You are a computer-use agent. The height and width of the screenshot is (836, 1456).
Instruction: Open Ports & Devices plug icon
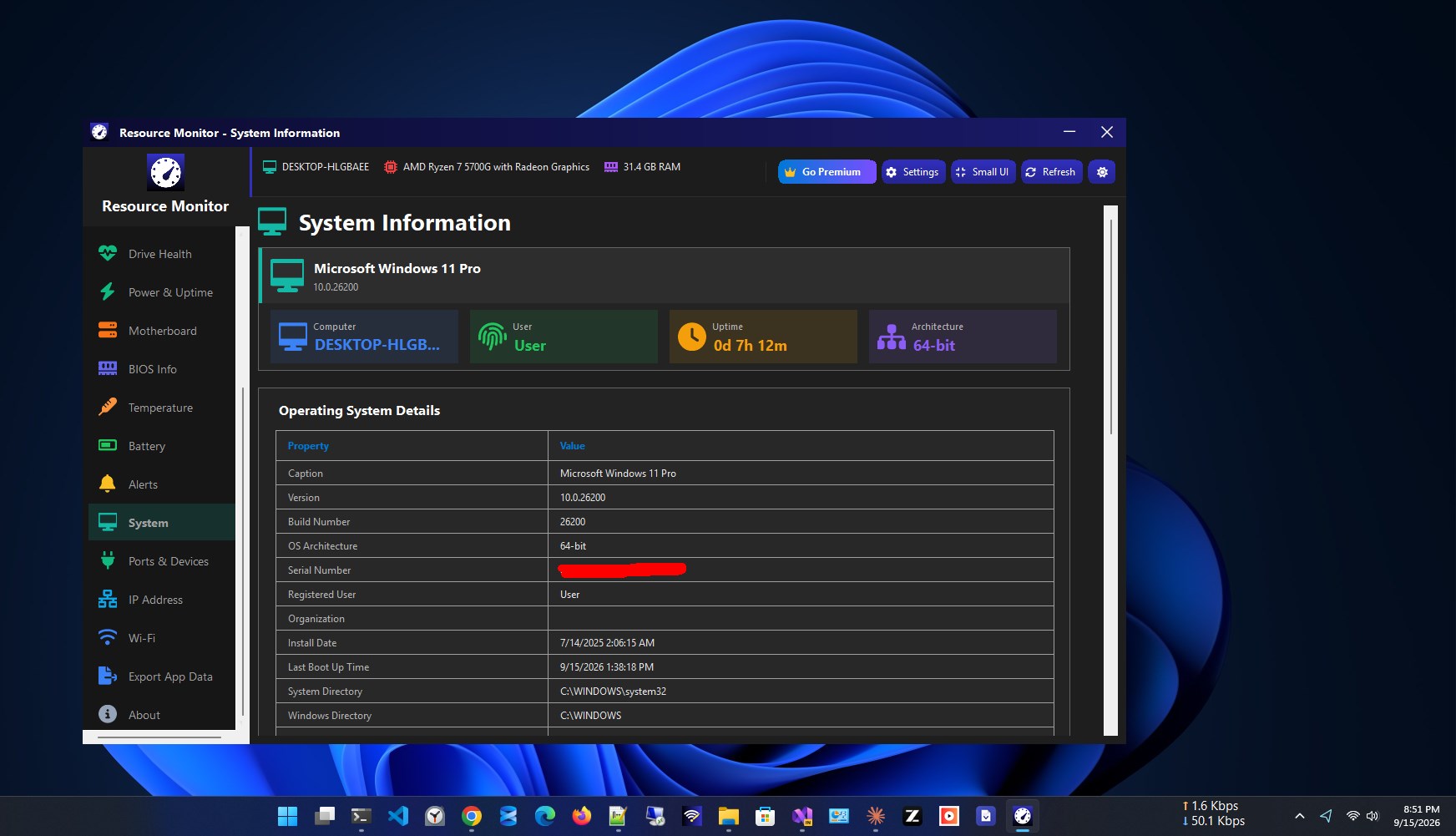point(108,560)
